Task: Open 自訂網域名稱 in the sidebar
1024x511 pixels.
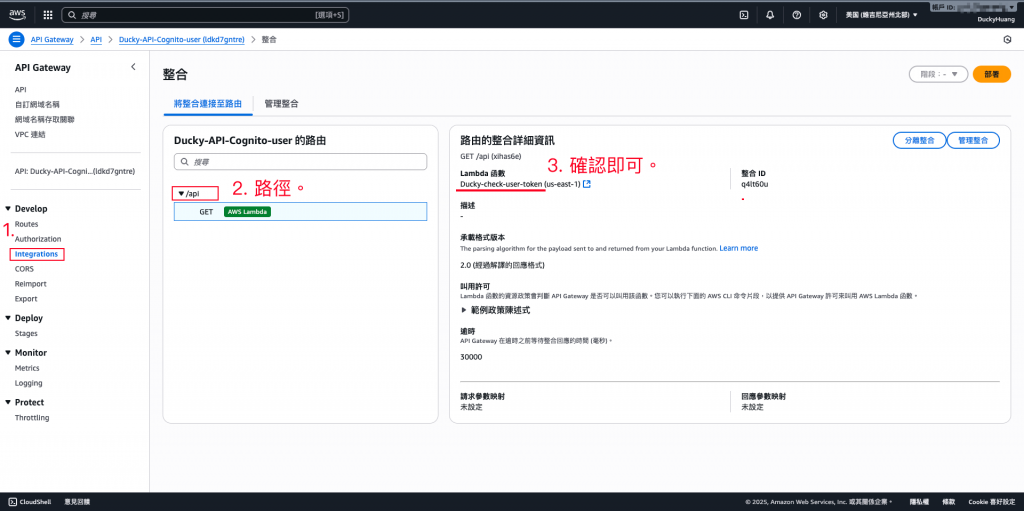Action: point(37,105)
